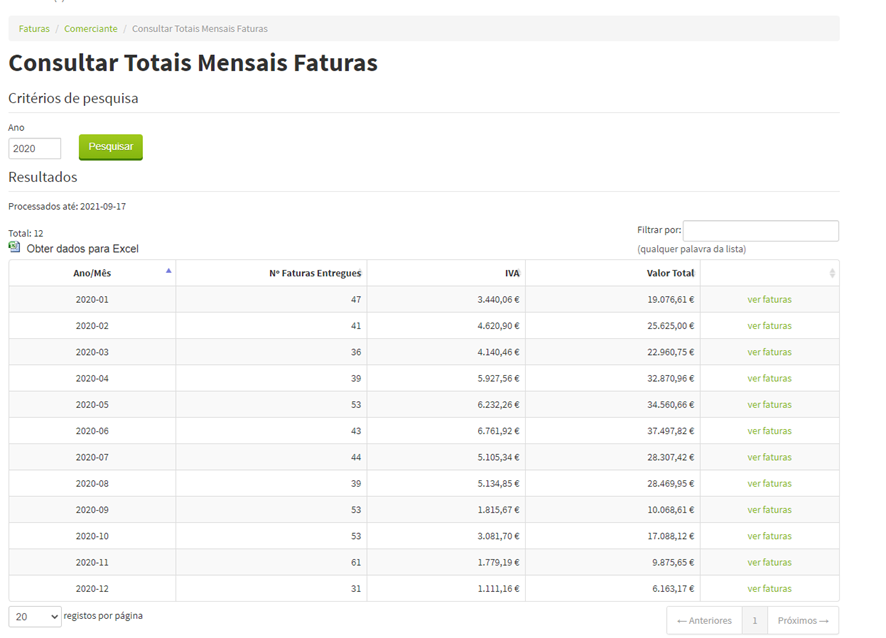Click the Excel icon next to Obter dados
The height and width of the screenshot is (638, 886).
click(x=14, y=247)
